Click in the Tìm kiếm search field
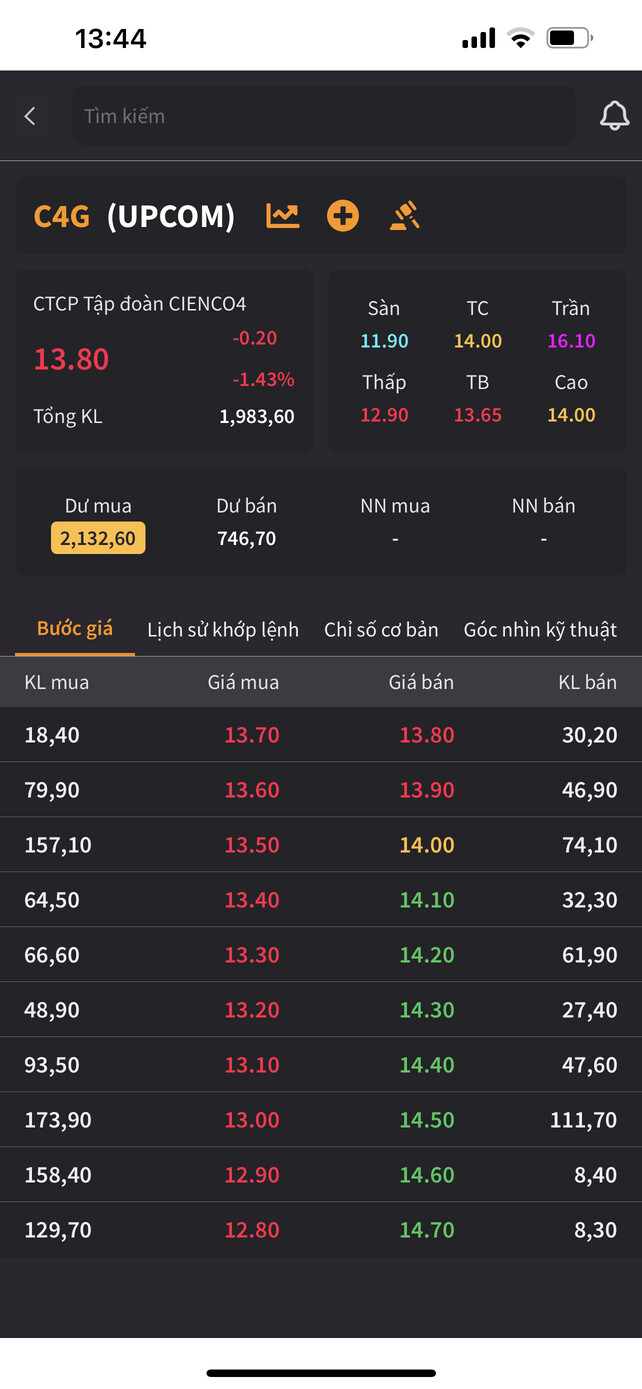Screen dimensions: 642x1389 [x=322, y=116]
